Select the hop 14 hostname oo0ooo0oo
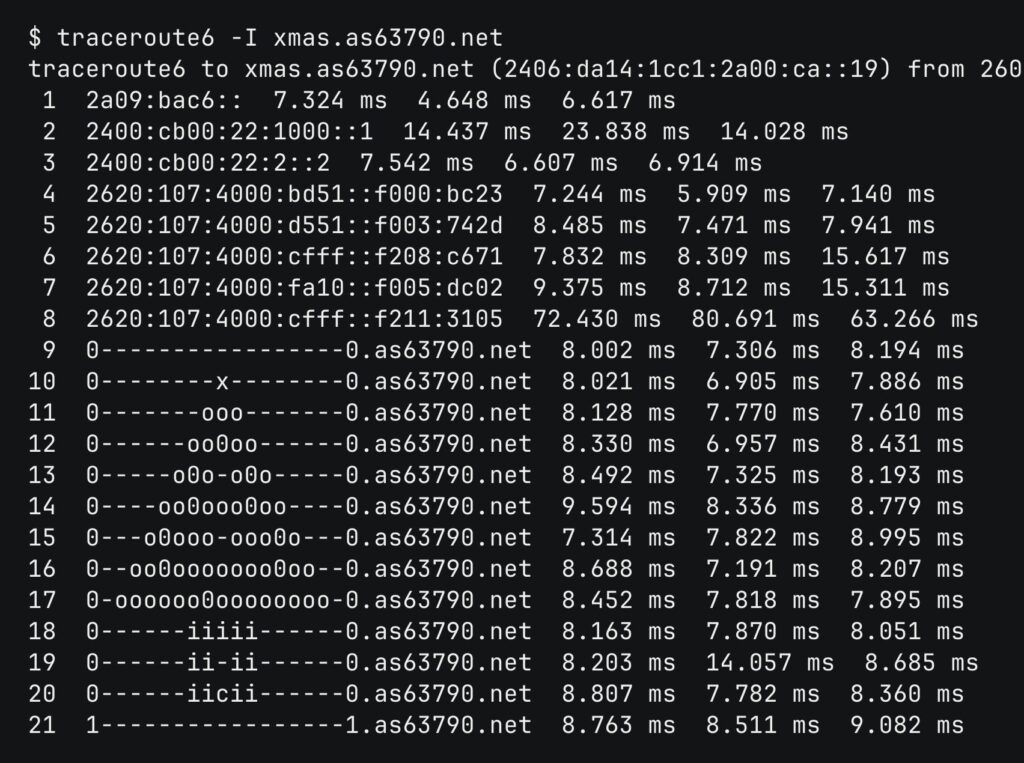 tap(308, 507)
